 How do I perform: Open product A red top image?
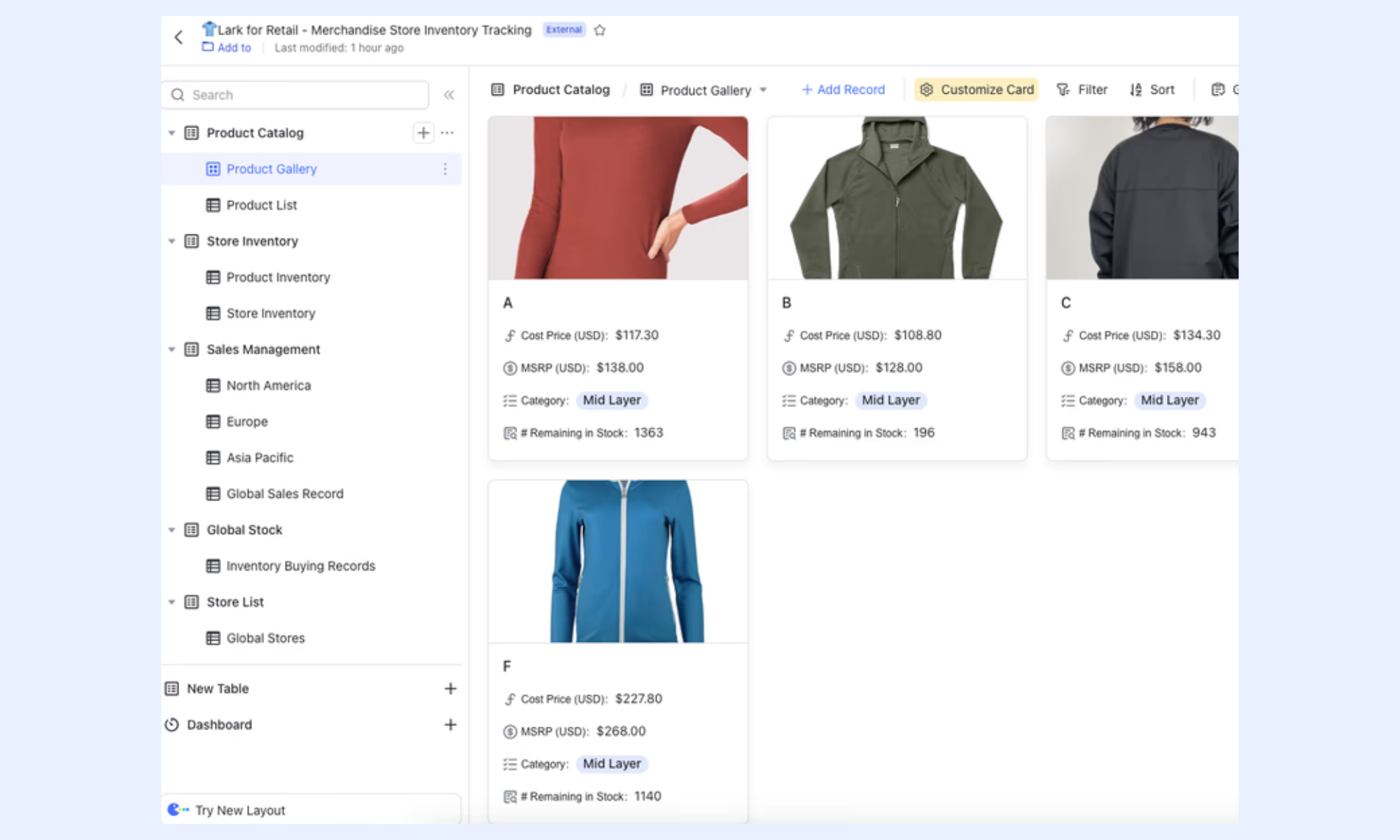point(618,198)
